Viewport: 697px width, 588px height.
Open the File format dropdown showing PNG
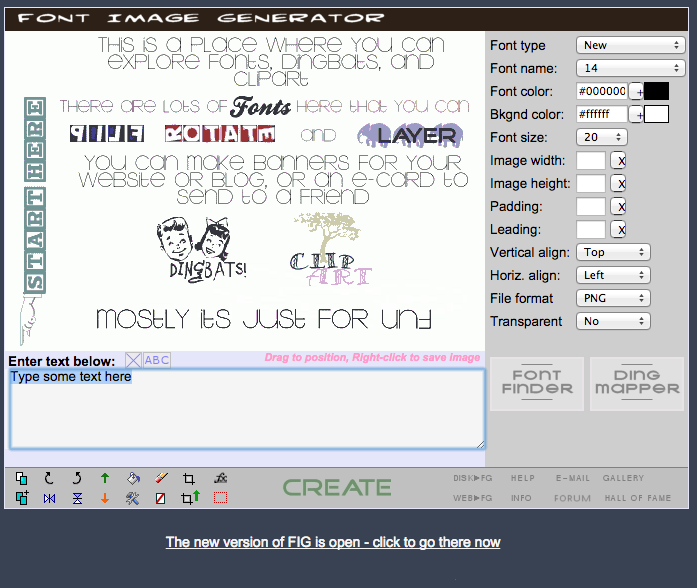point(613,298)
